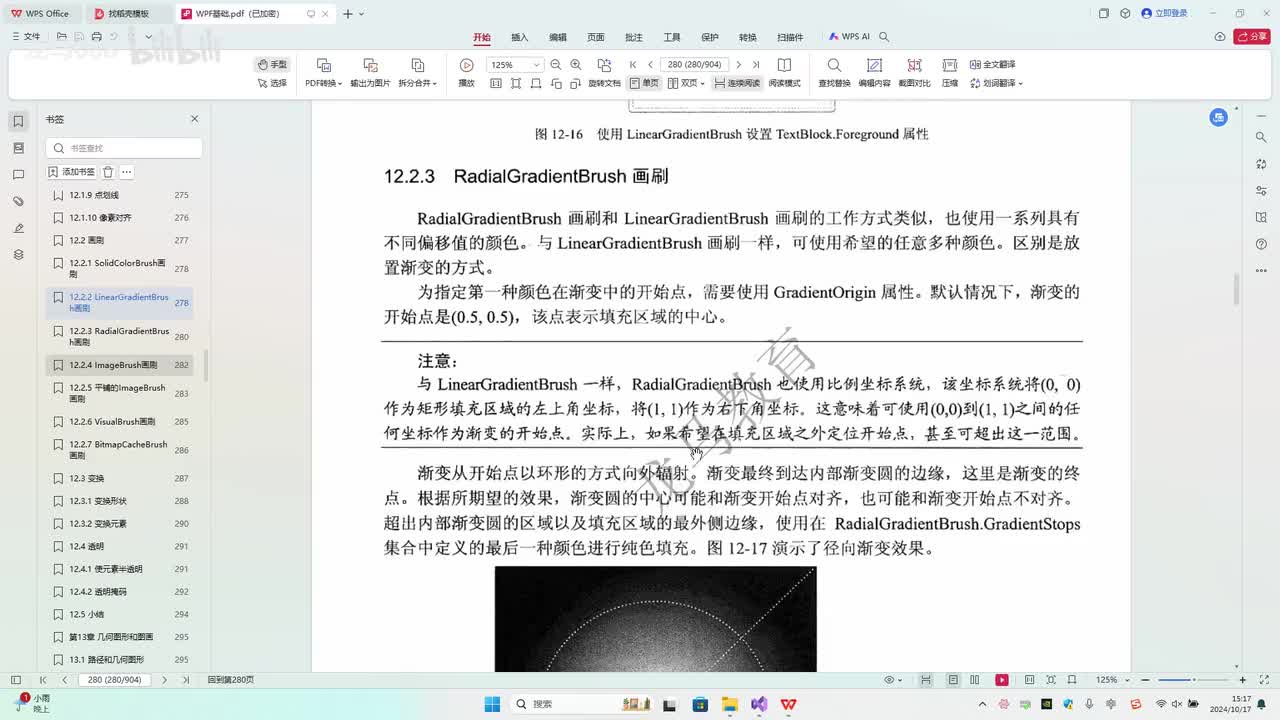Click the zoom plus button in status bar
The width and height of the screenshot is (1280, 720).
pos(1243,680)
